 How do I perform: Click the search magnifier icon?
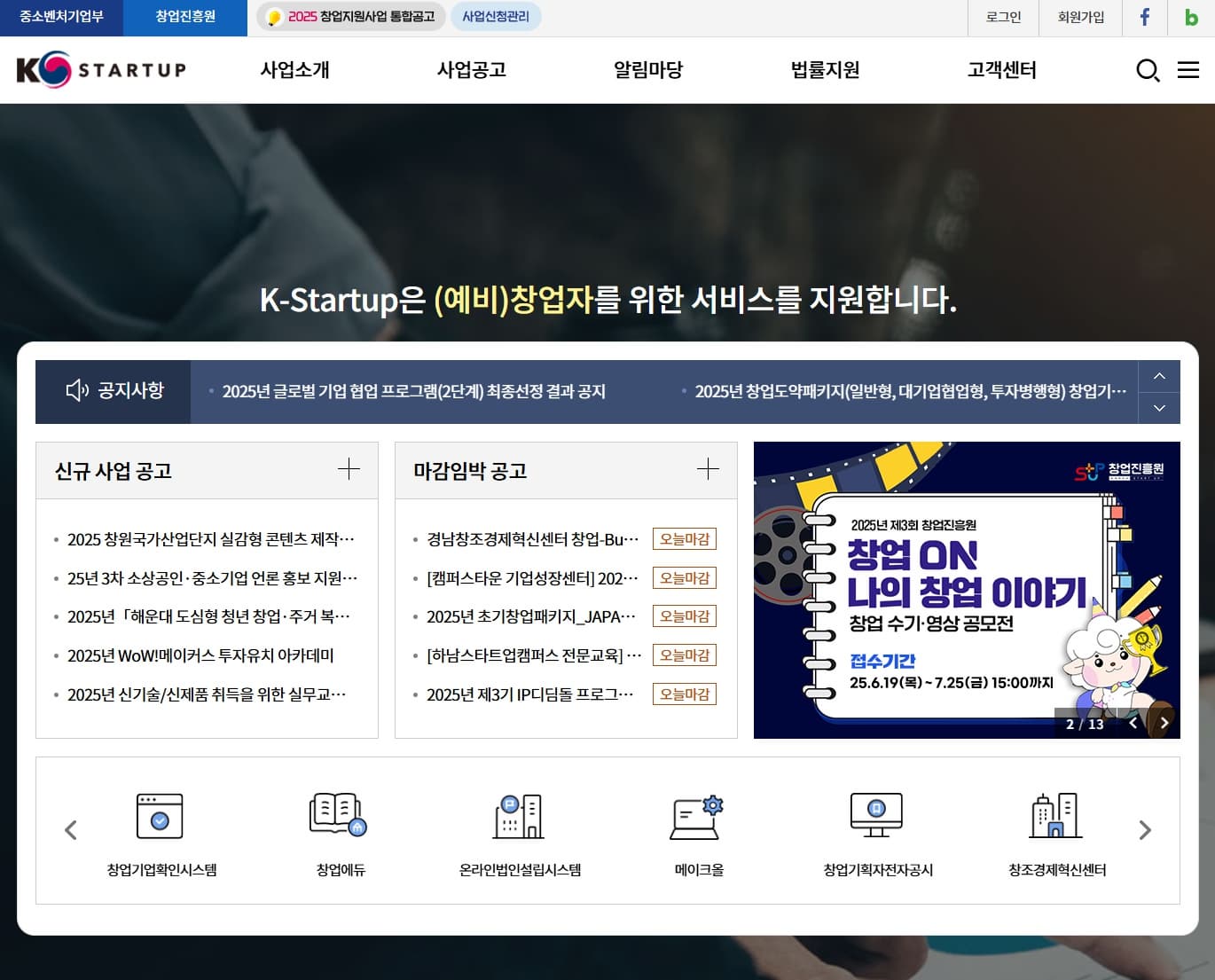pyautogui.click(x=1148, y=70)
